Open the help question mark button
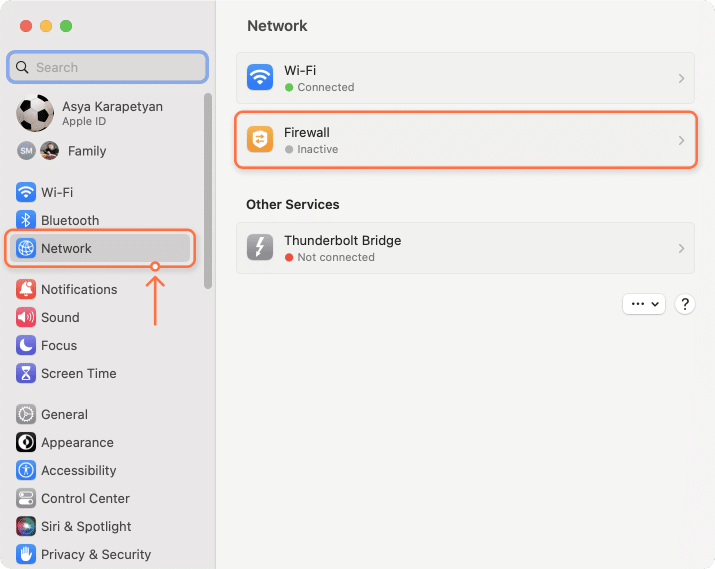 684,304
